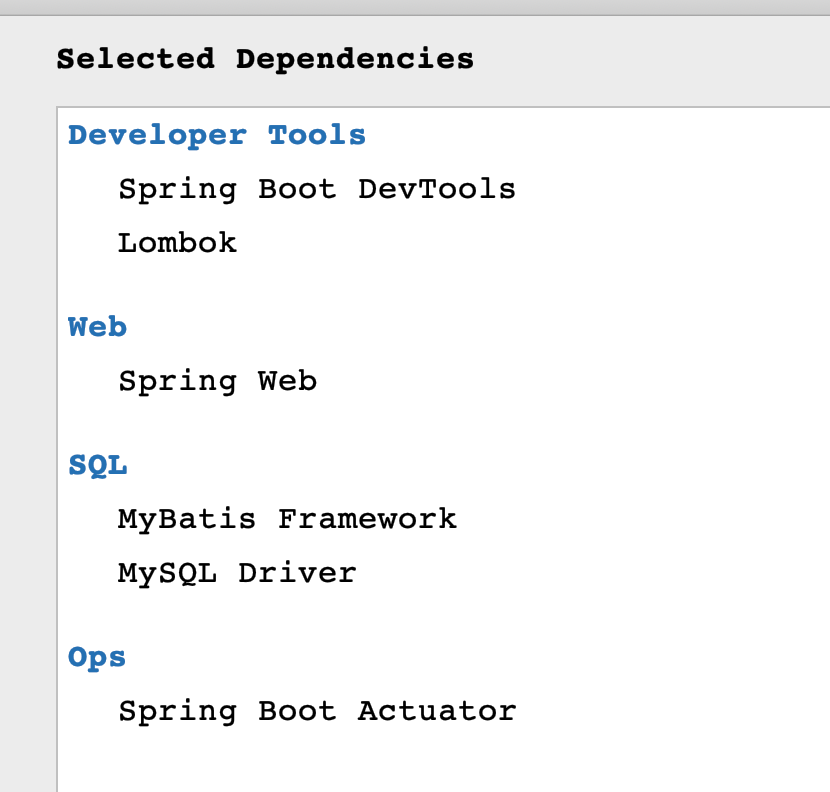The height and width of the screenshot is (792, 830).
Task: Collapse the SQL category group
Action: click(x=97, y=465)
